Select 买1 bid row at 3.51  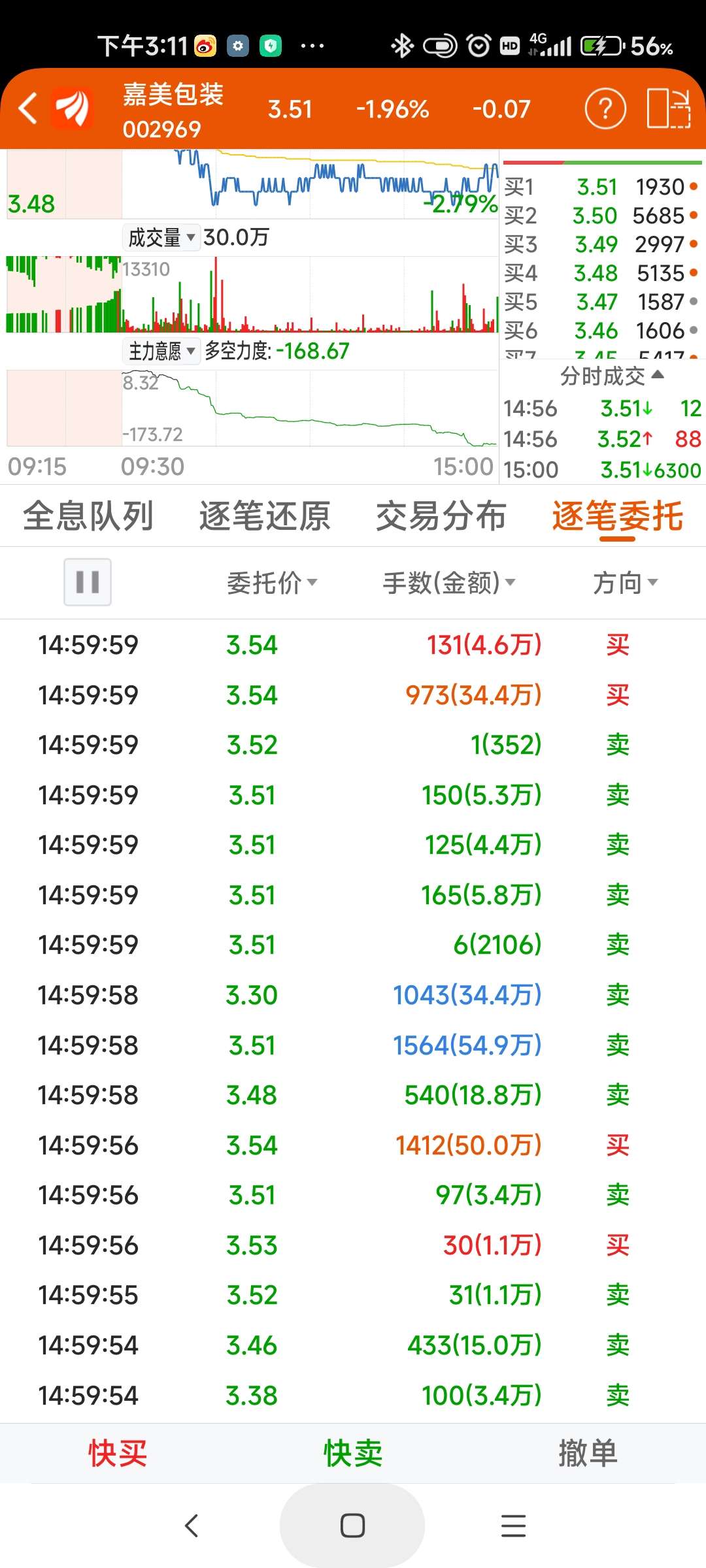click(601, 187)
